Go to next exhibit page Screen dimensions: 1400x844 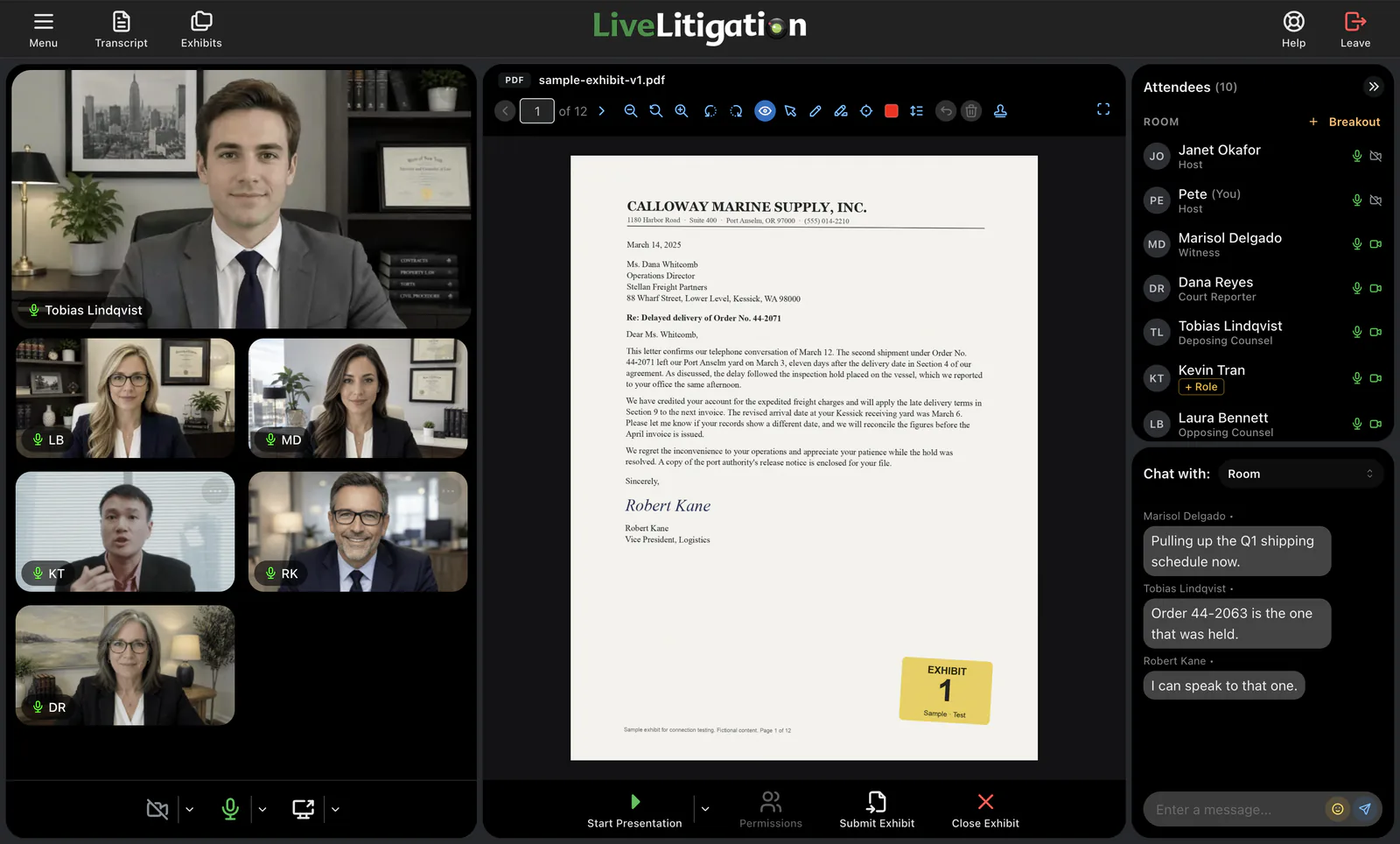pos(601,111)
